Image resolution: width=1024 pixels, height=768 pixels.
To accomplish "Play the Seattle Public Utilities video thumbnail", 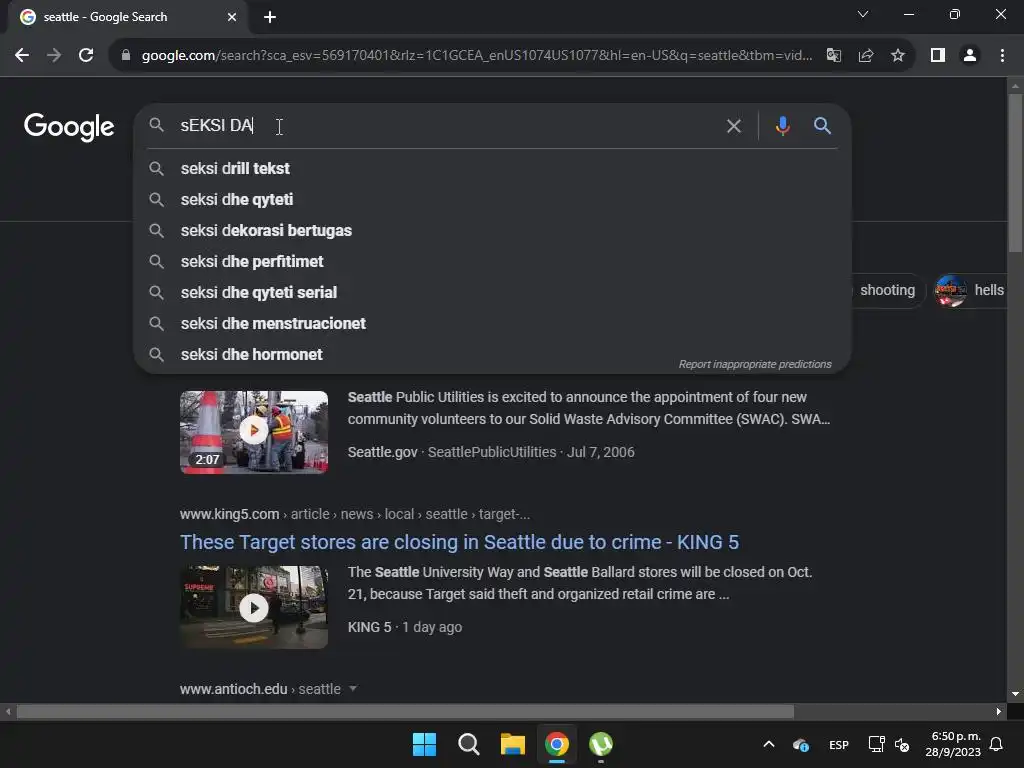I will pos(254,432).
